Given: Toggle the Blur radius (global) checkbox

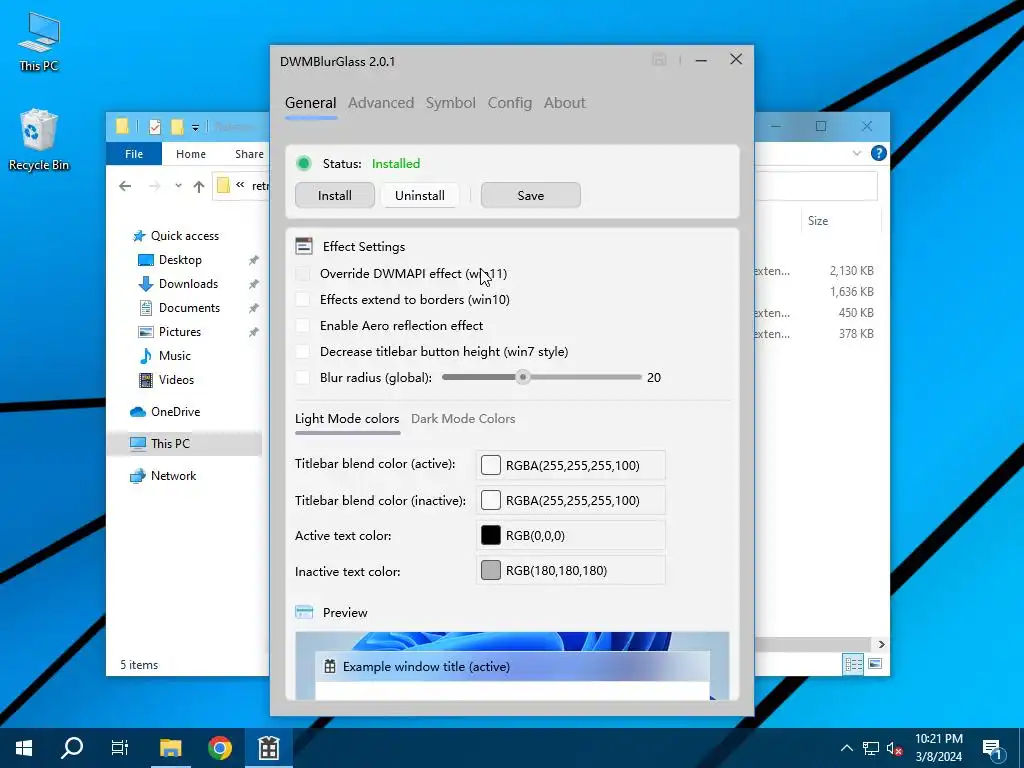Looking at the screenshot, I should (303, 377).
